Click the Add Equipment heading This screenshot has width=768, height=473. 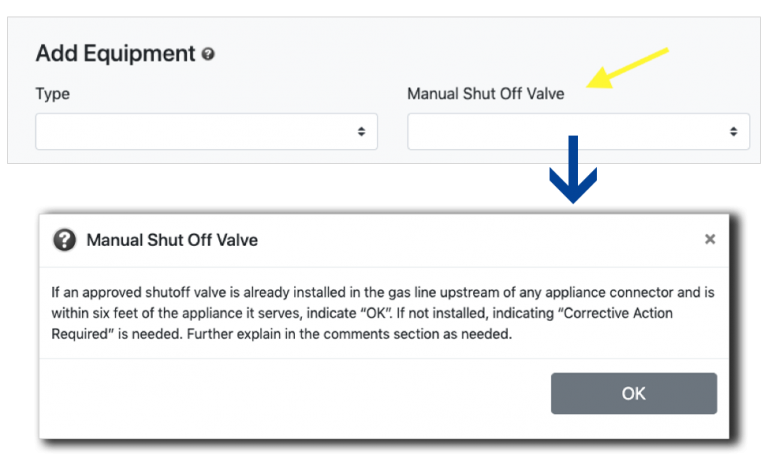click(115, 54)
